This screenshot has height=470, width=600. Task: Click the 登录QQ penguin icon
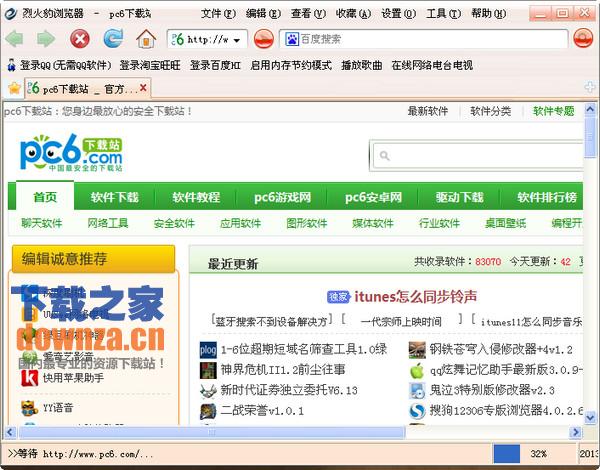click(11, 65)
